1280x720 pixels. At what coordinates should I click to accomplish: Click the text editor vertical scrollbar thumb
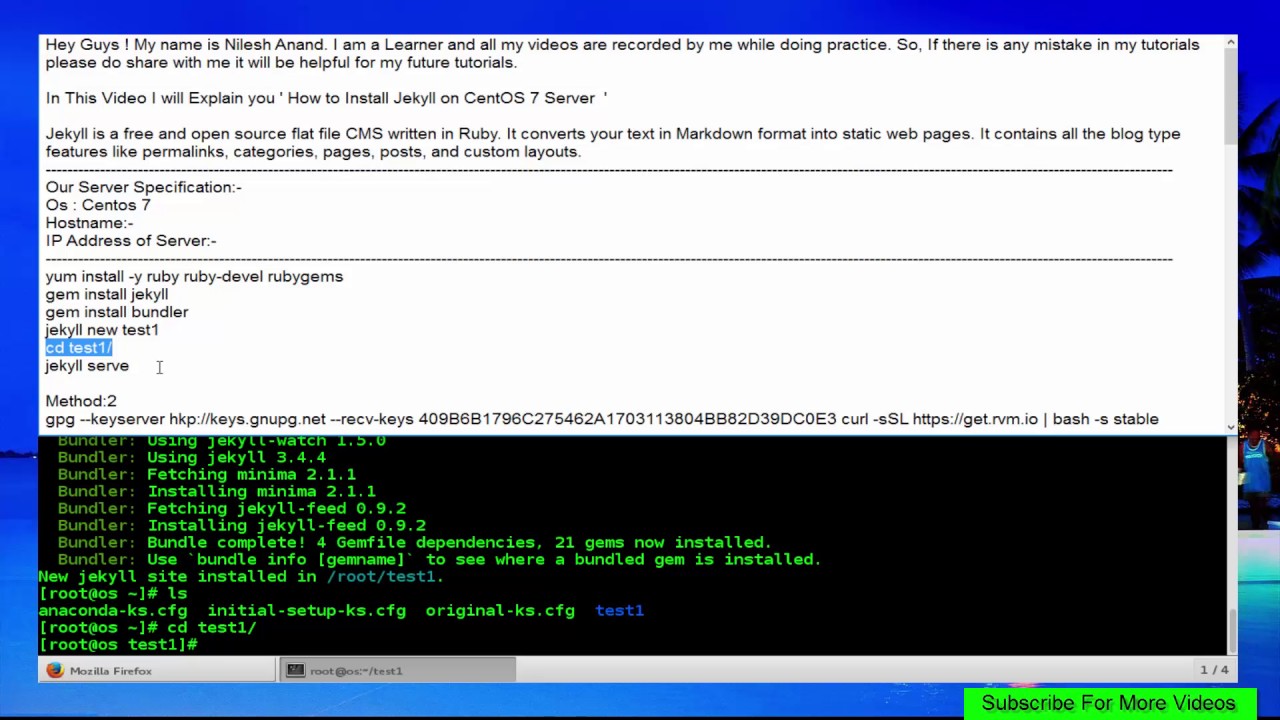pyautogui.click(x=1230, y=97)
